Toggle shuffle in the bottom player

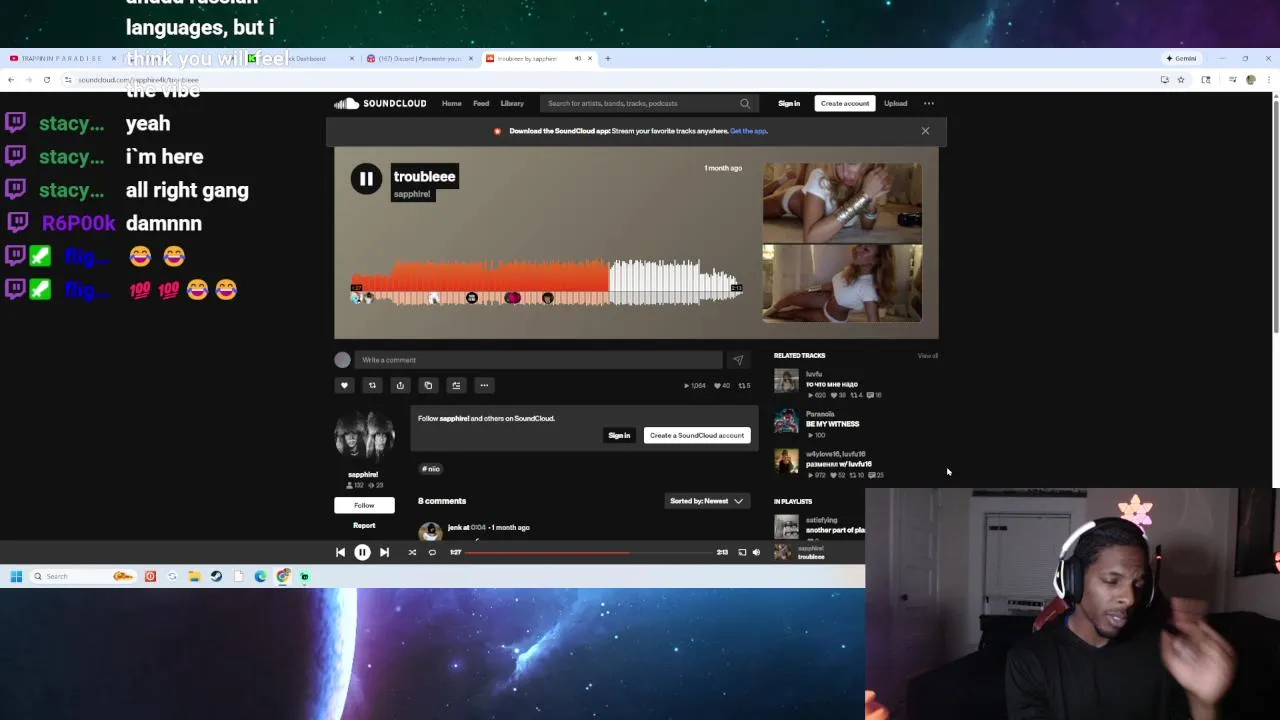pos(412,552)
